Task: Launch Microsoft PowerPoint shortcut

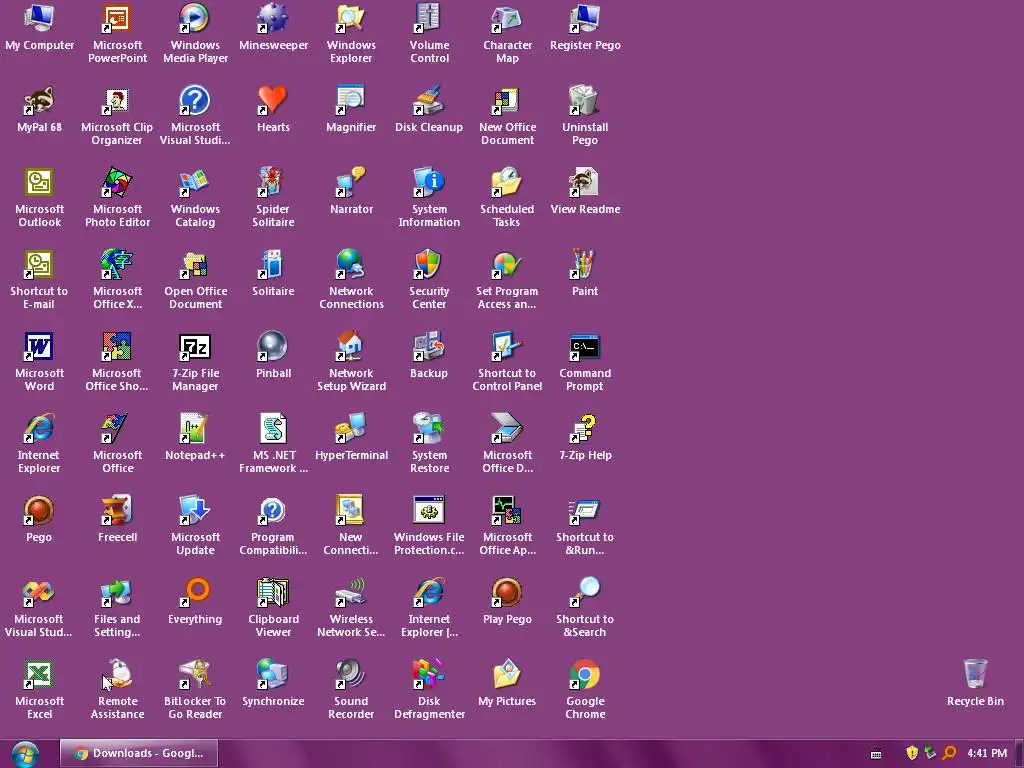Action: [117, 19]
